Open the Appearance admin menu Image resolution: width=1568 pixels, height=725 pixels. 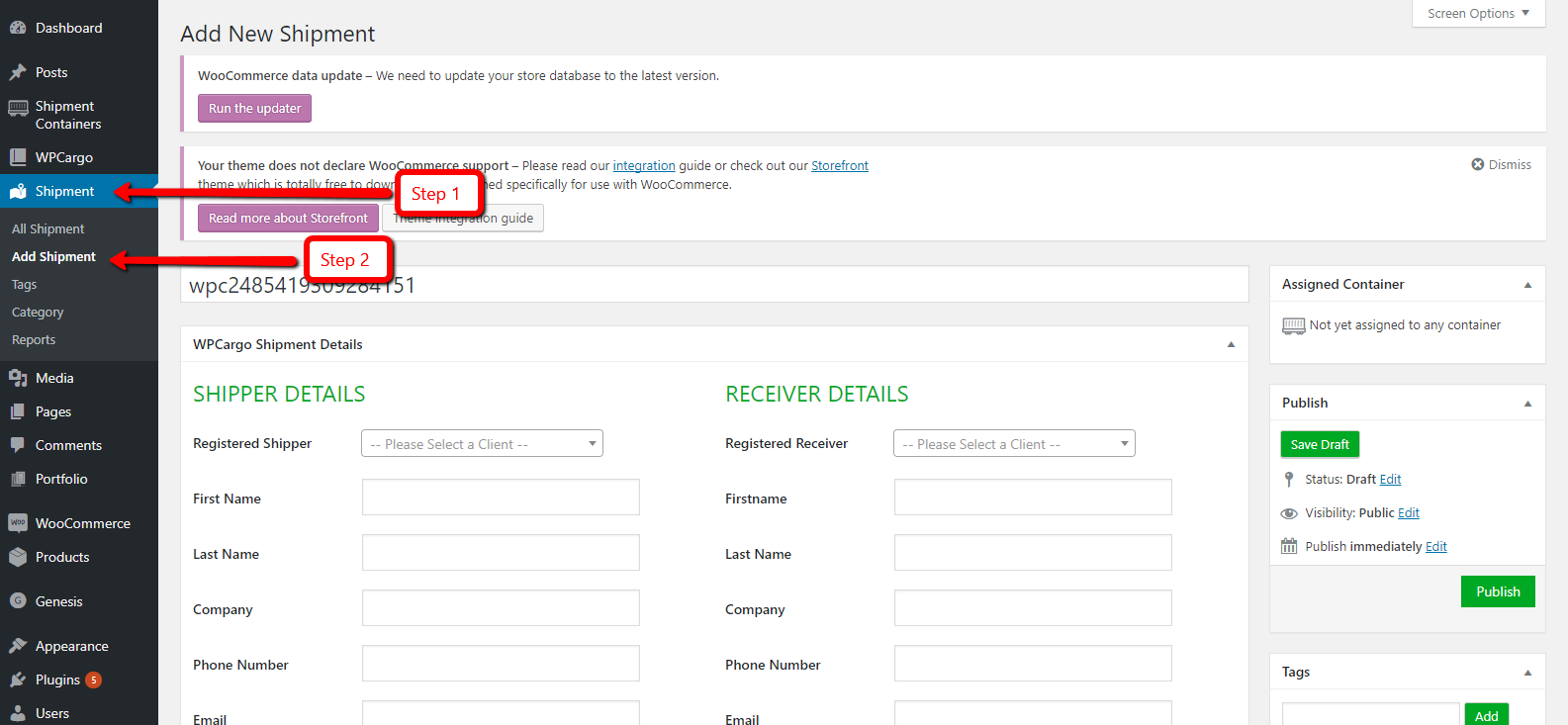pos(79,646)
